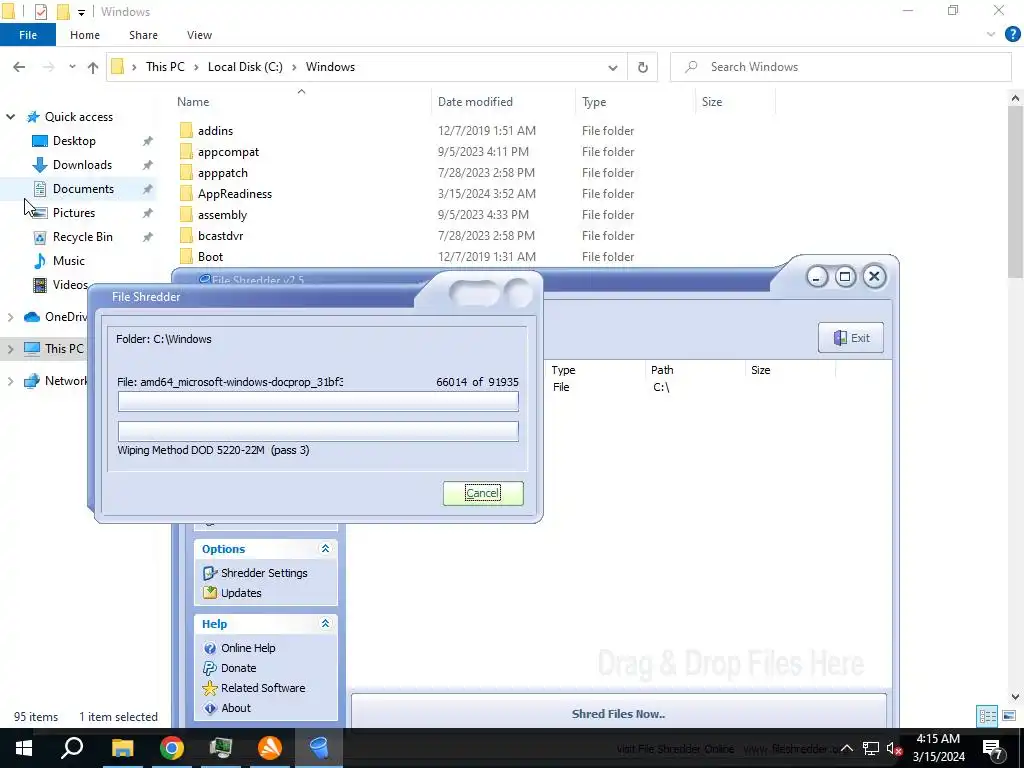Expand the Network tree node

click(10, 381)
